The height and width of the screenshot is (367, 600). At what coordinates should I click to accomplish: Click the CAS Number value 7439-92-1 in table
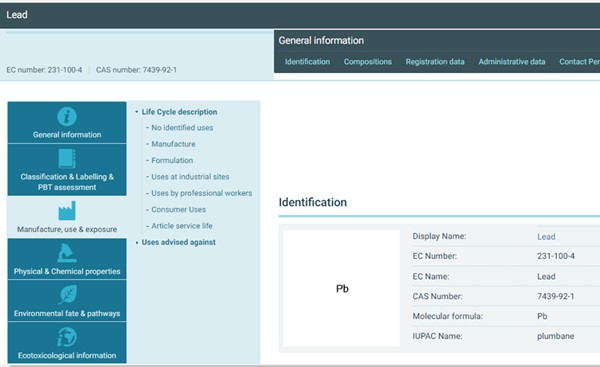click(556, 296)
